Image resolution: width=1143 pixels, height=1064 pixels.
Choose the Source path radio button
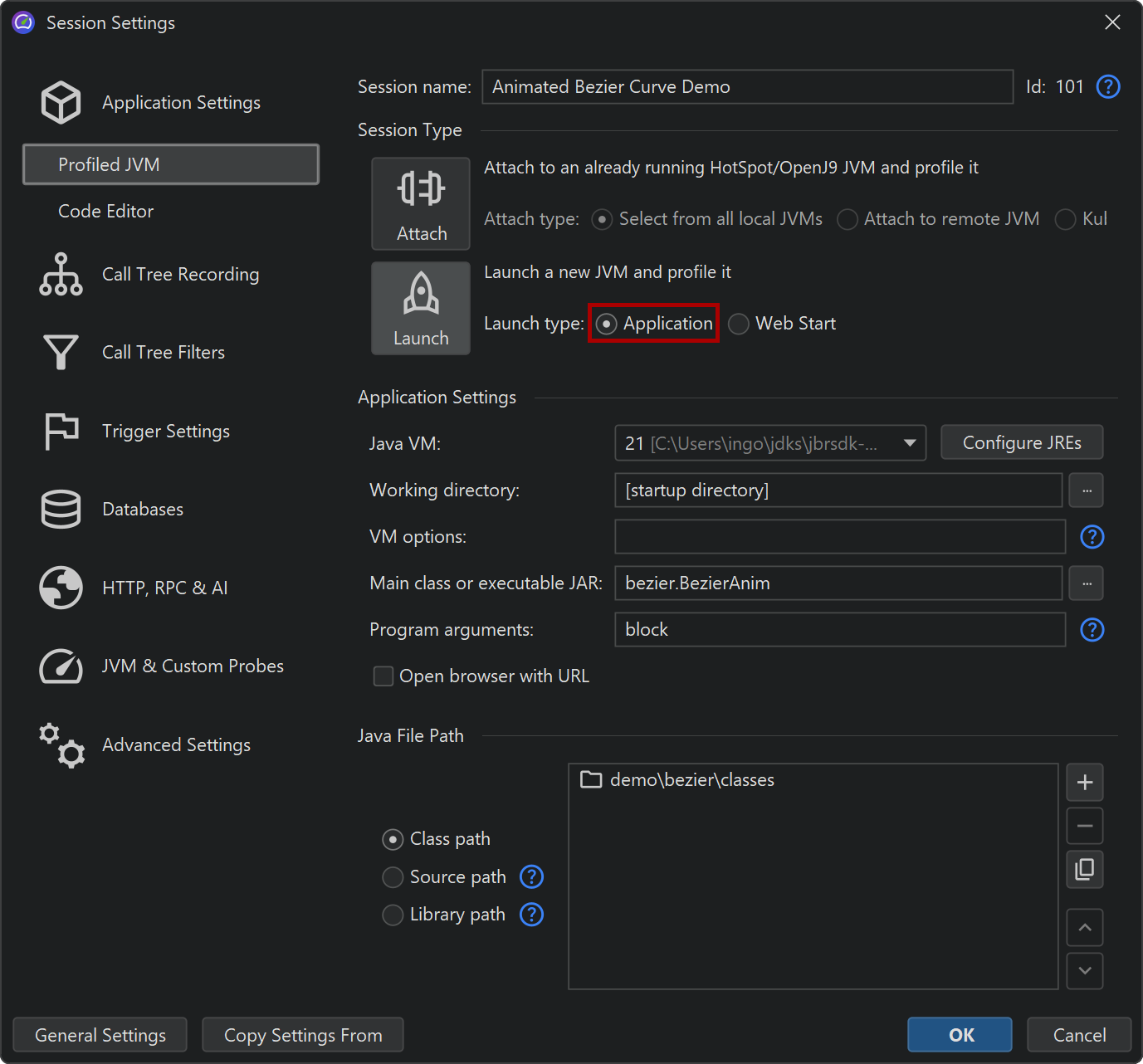tap(393, 877)
